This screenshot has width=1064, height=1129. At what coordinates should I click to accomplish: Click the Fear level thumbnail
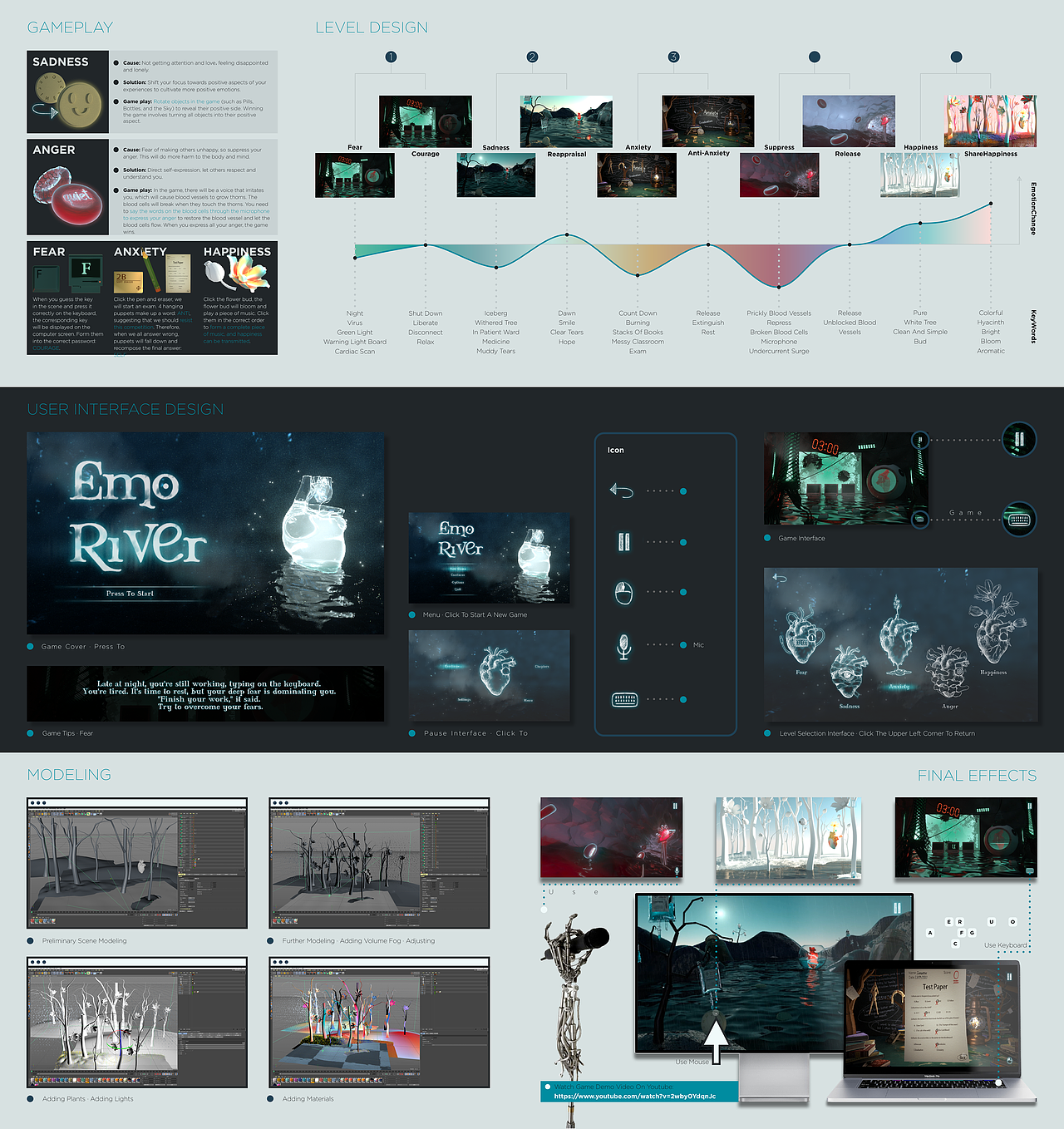pos(355,175)
